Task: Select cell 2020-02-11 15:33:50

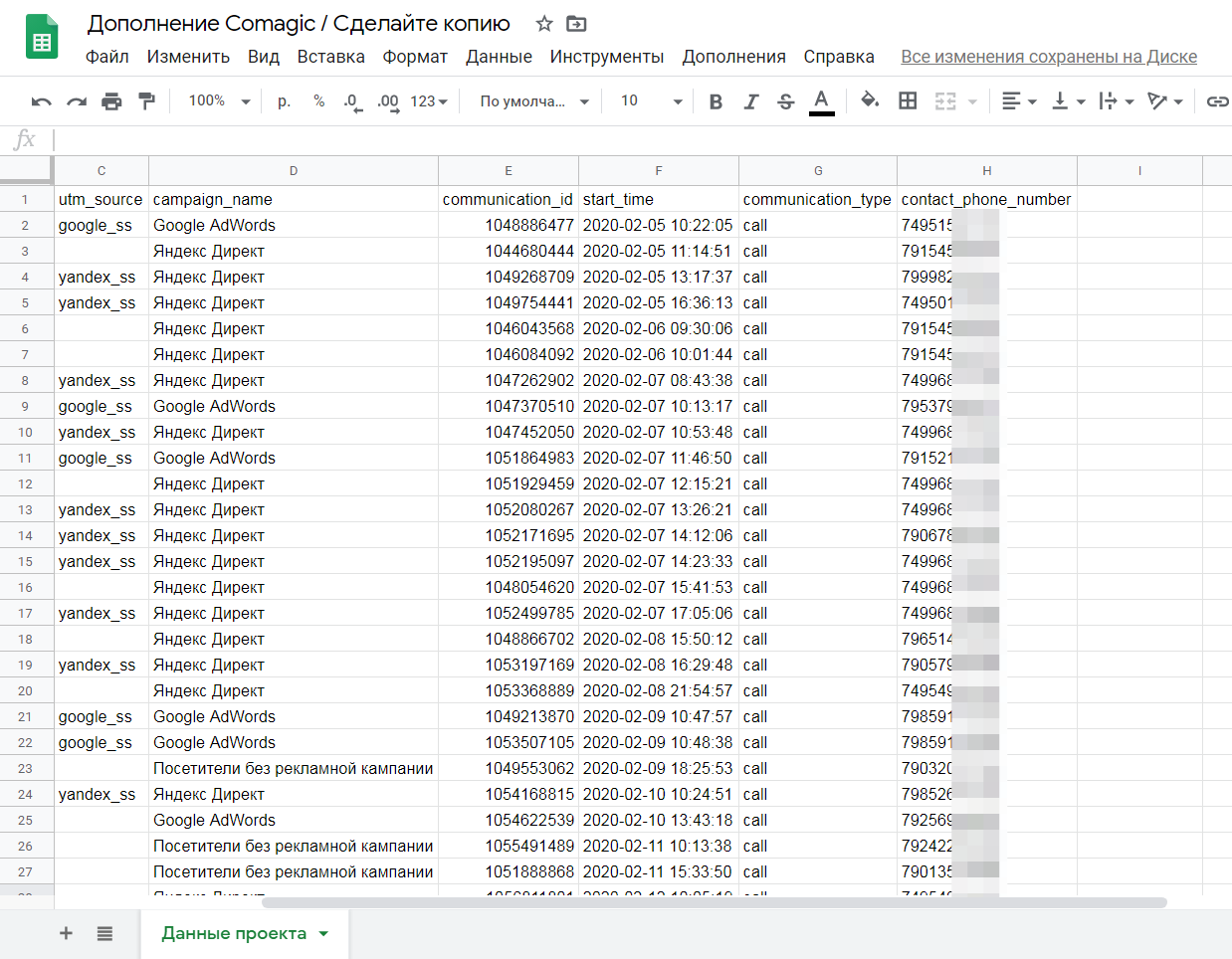Action: click(659, 871)
